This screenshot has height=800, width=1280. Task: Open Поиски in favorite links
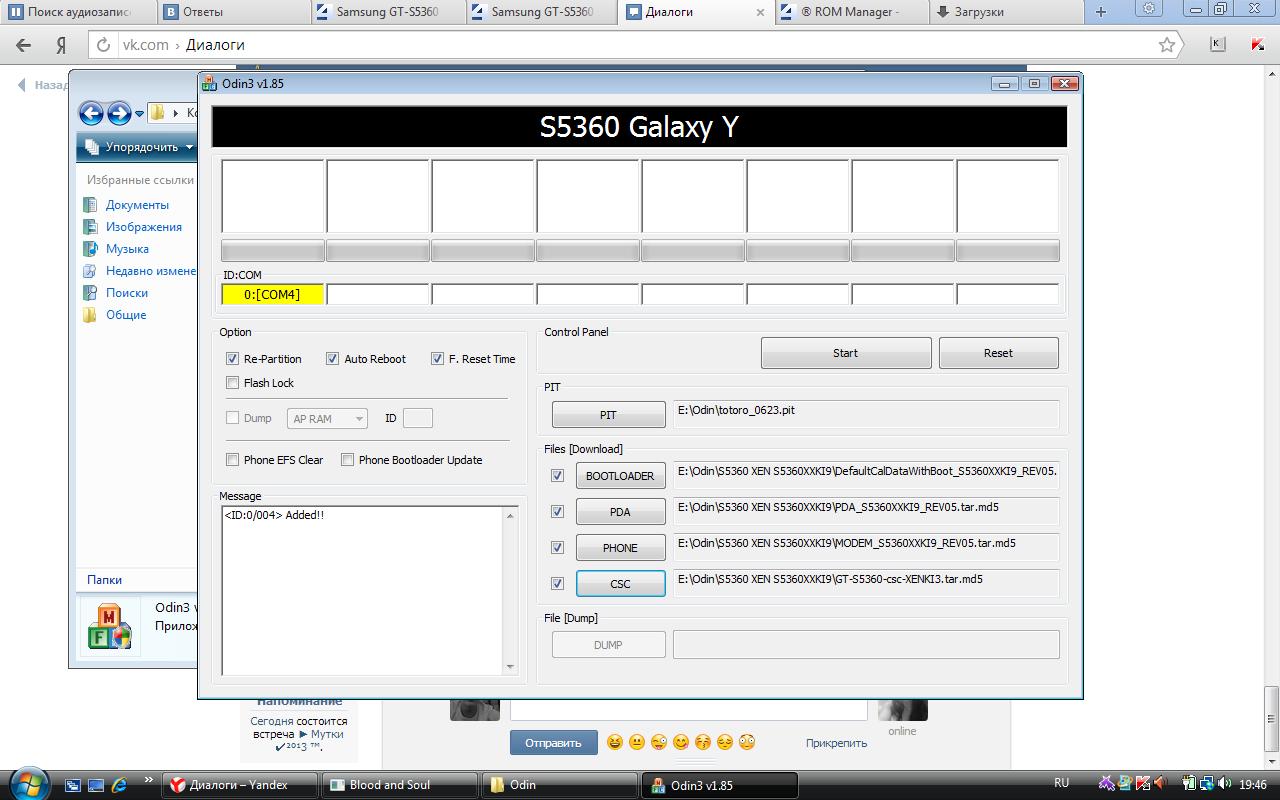click(x=127, y=293)
